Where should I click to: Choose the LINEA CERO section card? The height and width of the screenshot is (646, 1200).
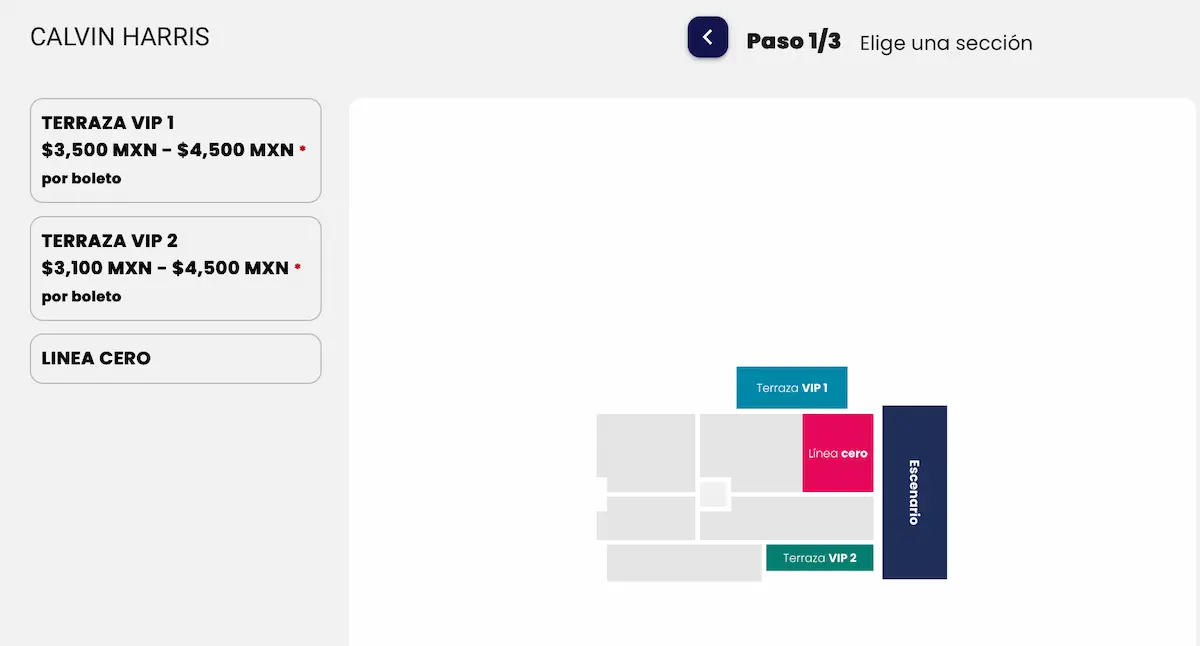click(175, 358)
